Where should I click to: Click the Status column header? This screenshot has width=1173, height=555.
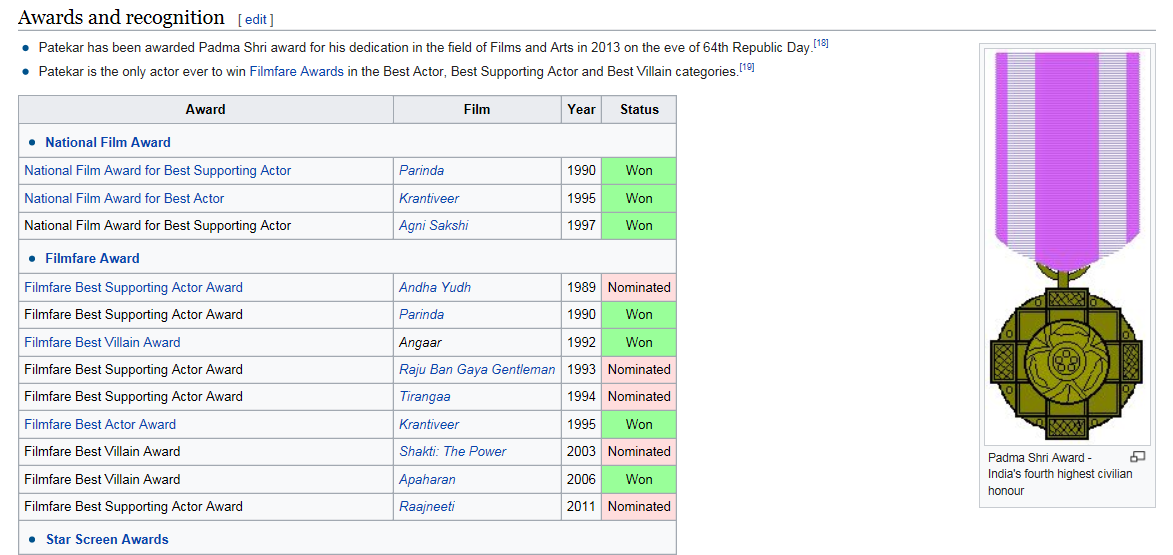640,109
